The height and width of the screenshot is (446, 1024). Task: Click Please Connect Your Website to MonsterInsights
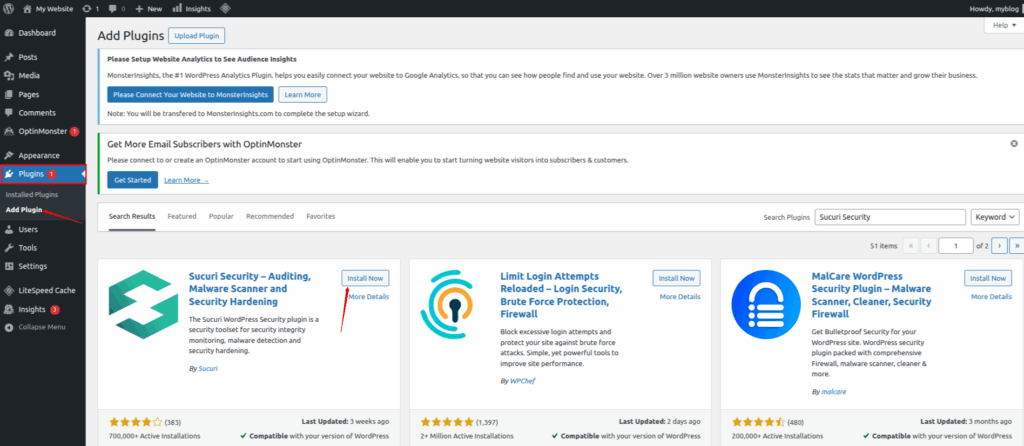[190, 95]
